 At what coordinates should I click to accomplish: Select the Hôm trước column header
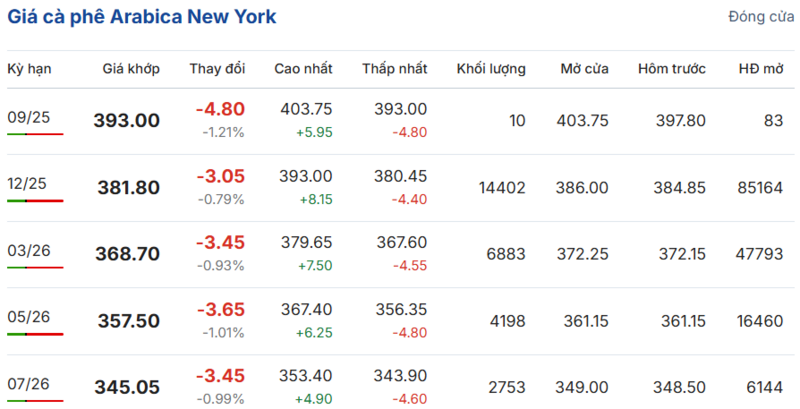pyautogui.click(x=671, y=69)
